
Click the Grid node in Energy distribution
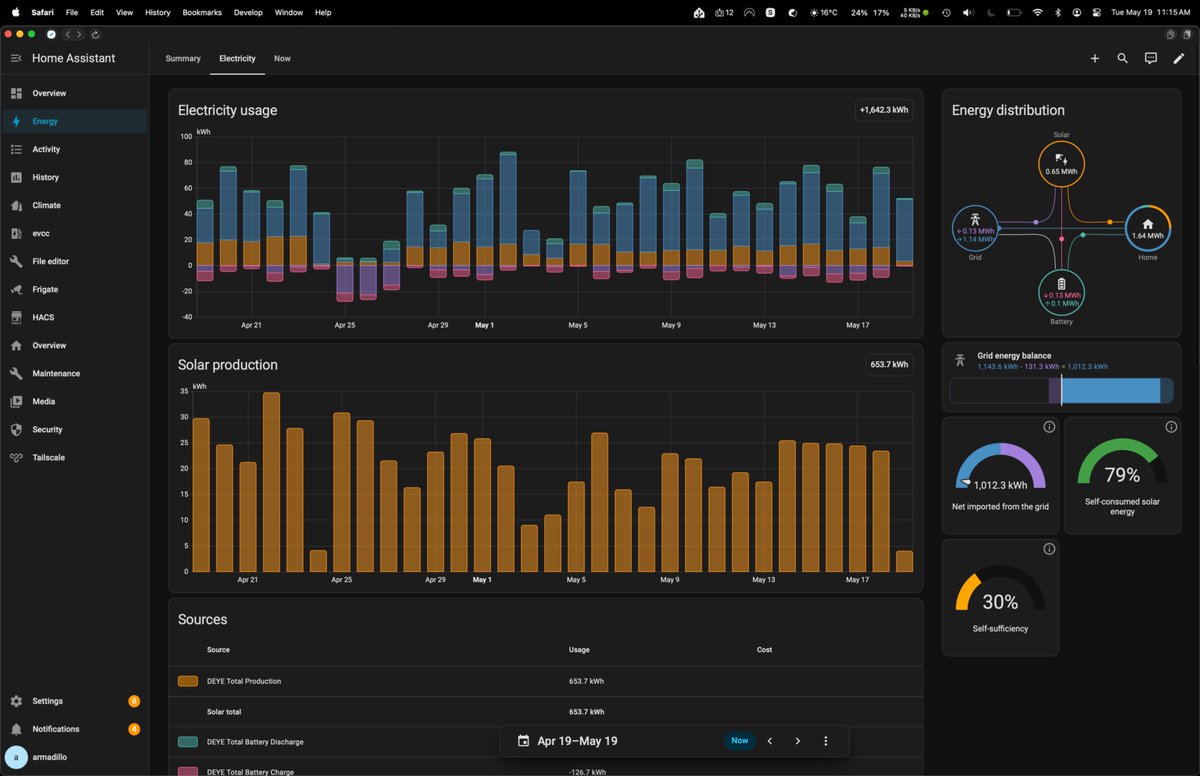tap(975, 229)
